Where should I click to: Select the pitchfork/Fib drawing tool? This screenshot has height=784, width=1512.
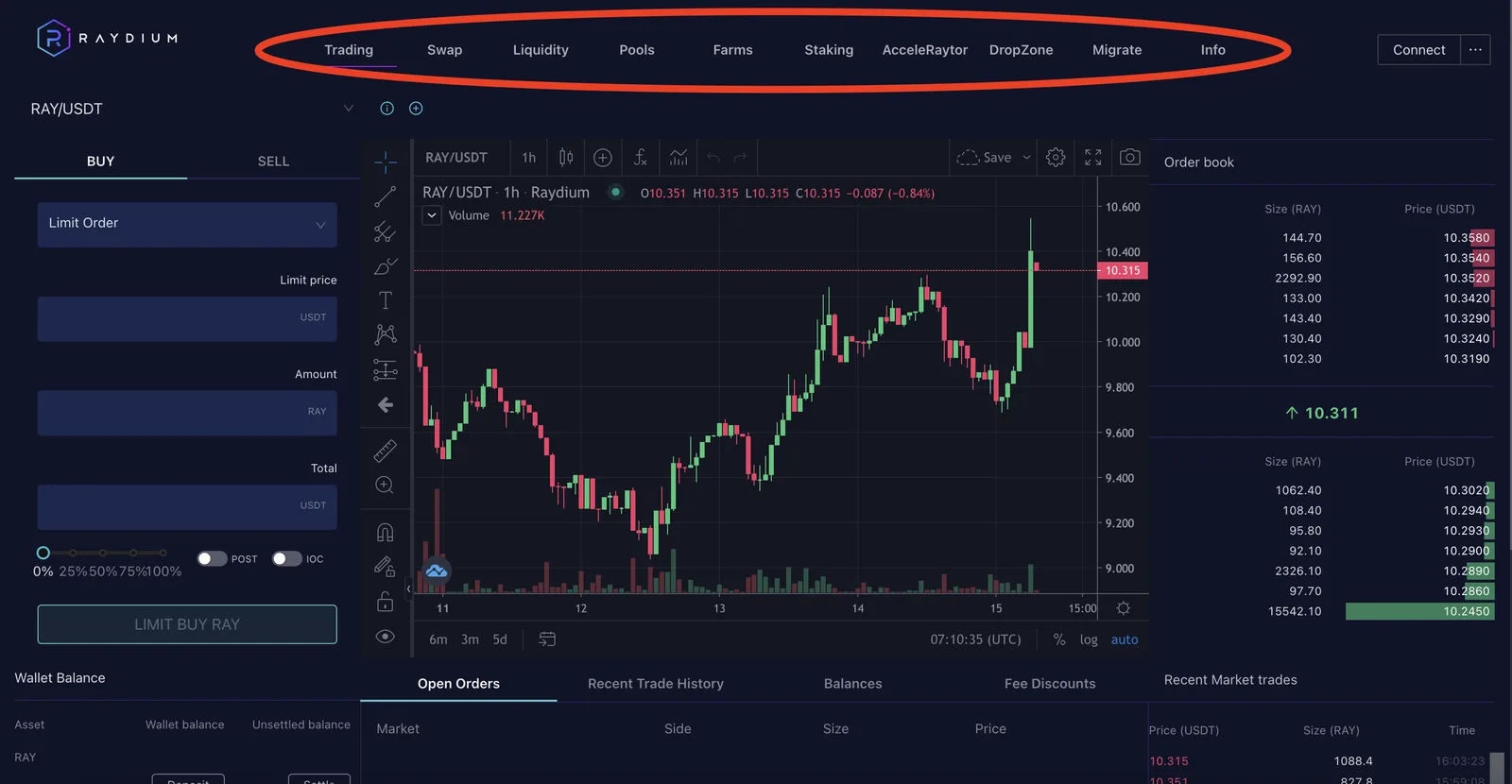pyautogui.click(x=386, y=231)
